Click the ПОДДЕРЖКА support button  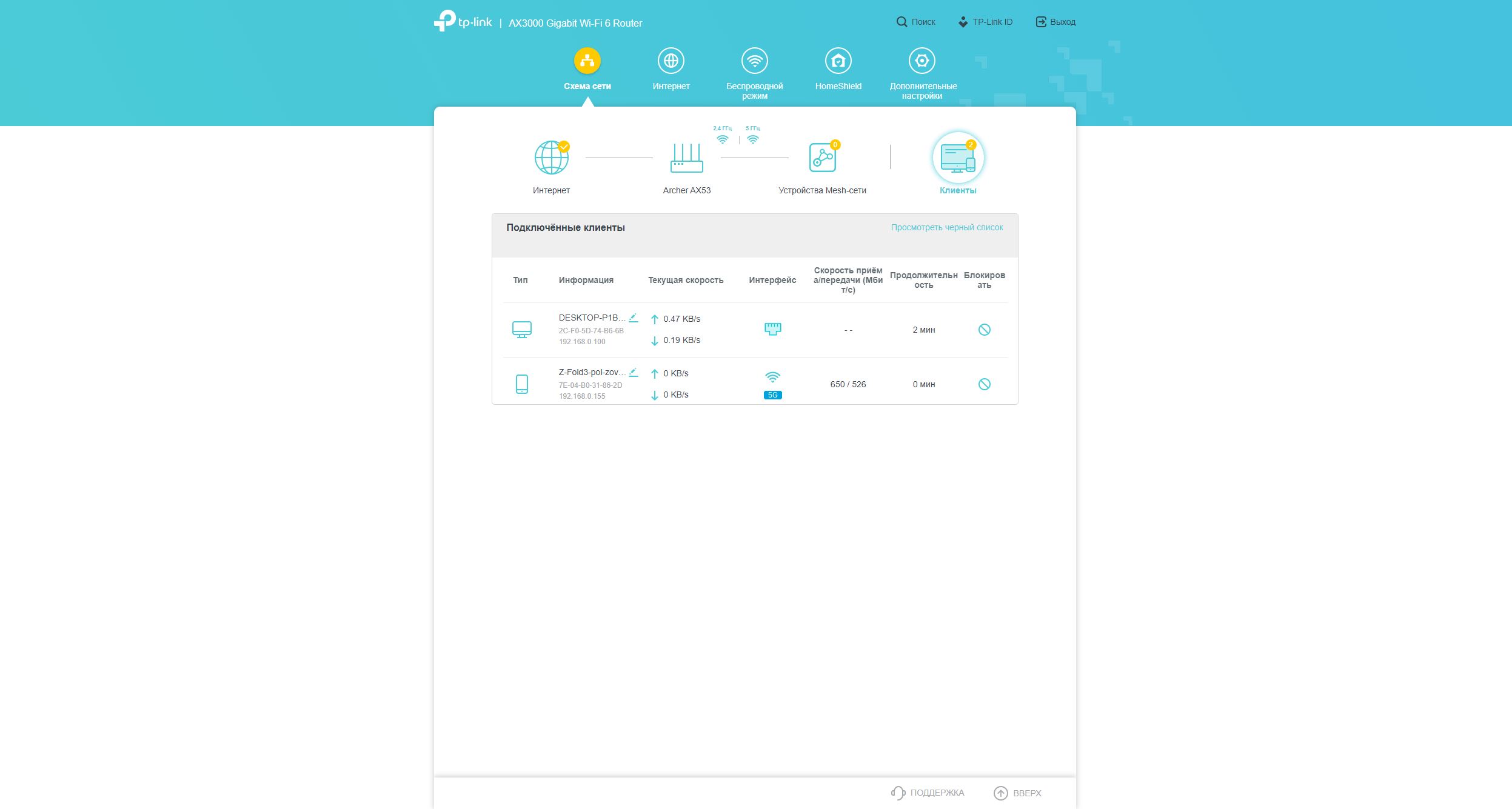tap(928, 793)
